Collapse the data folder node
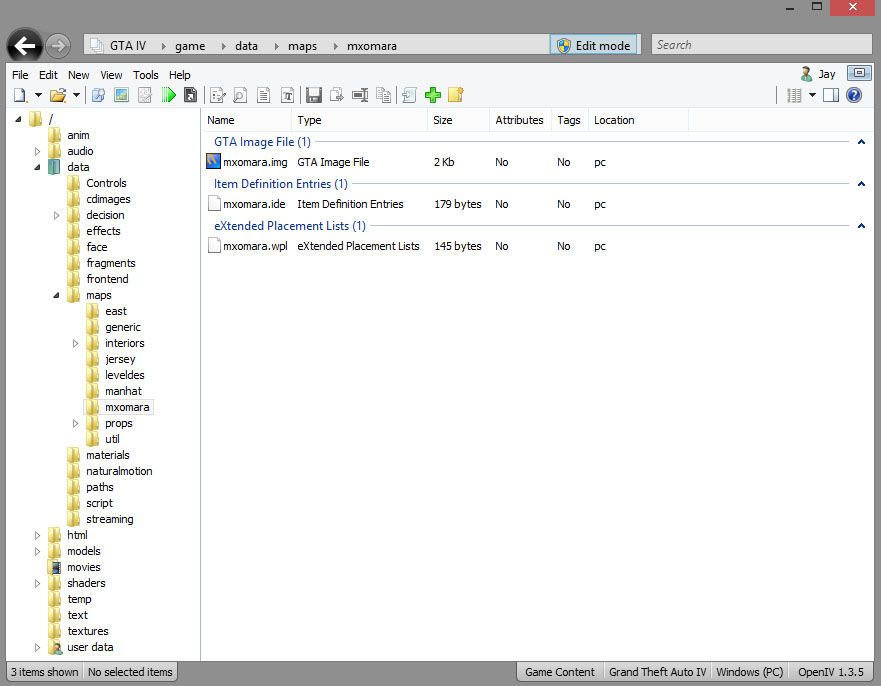Screen dimensions: 881x686 point(37,167)
